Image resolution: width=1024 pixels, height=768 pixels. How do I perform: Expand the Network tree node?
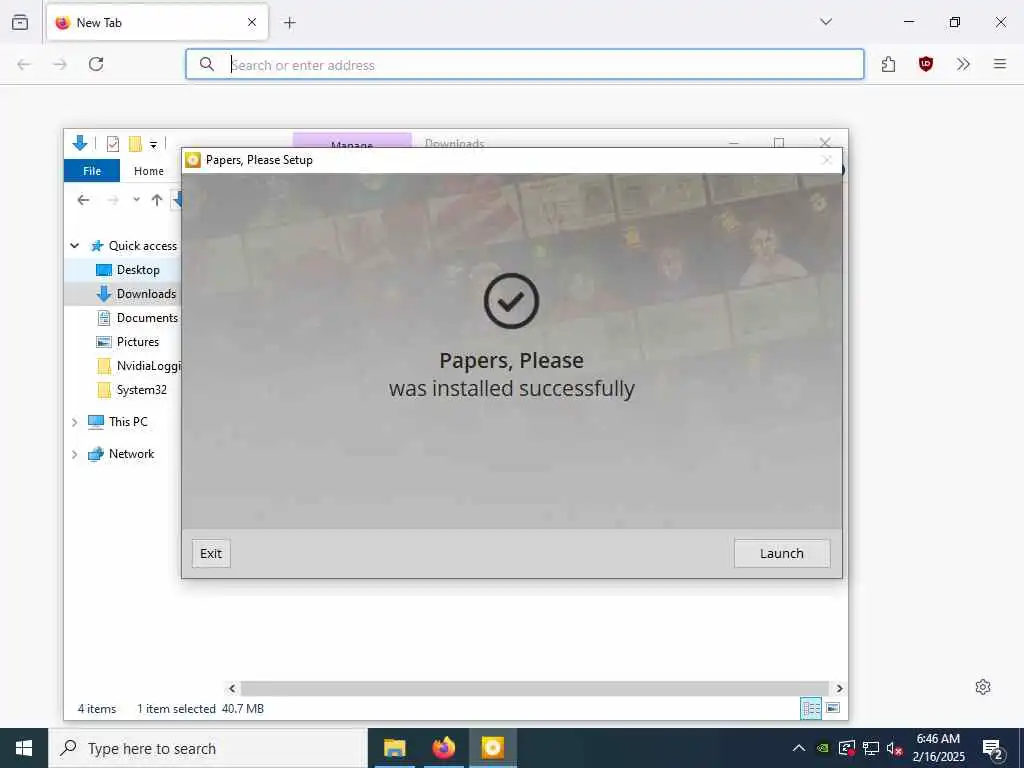(x=74, y=454)
